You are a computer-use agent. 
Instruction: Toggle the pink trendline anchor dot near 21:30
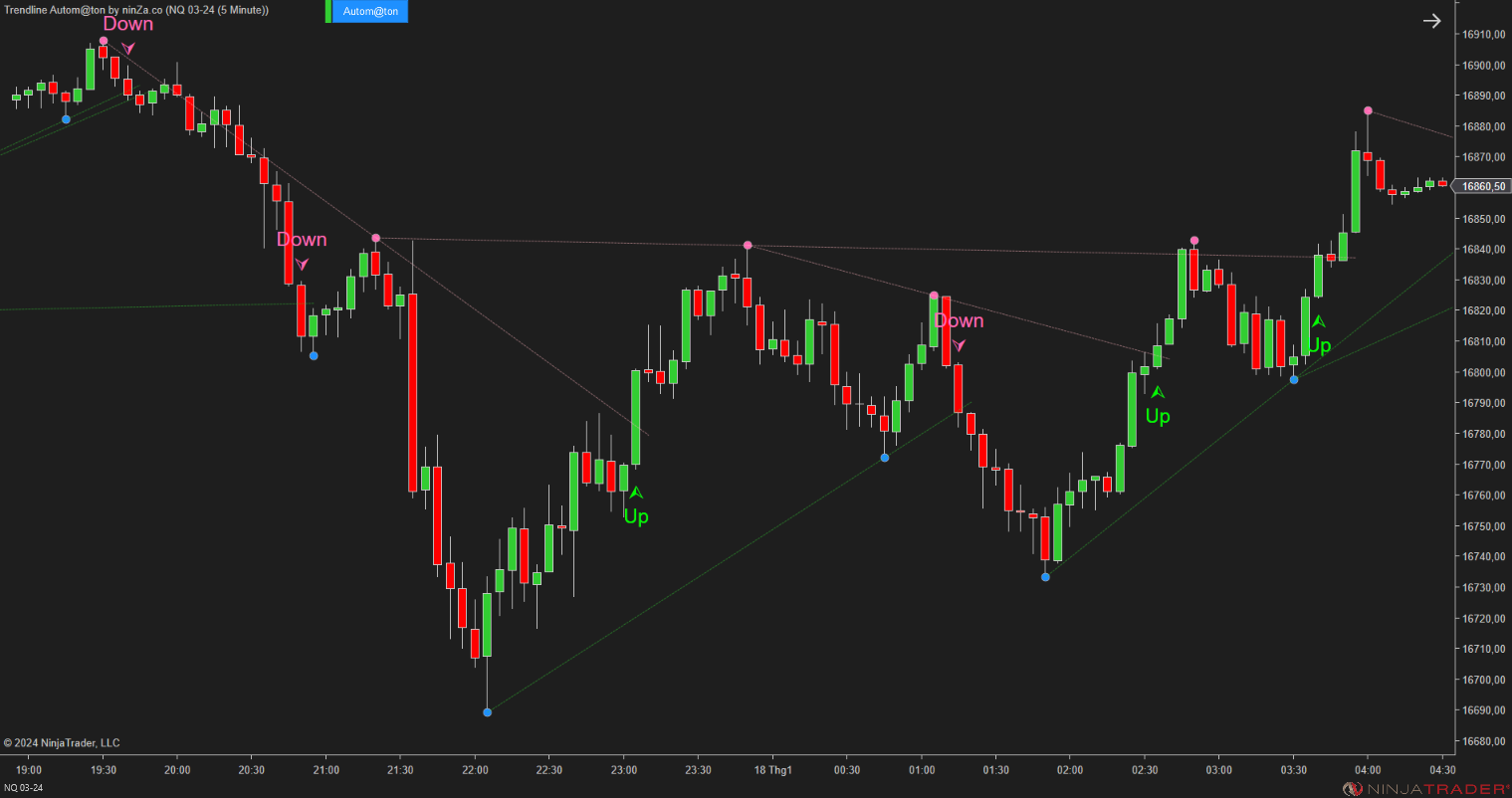click(375, 238)
